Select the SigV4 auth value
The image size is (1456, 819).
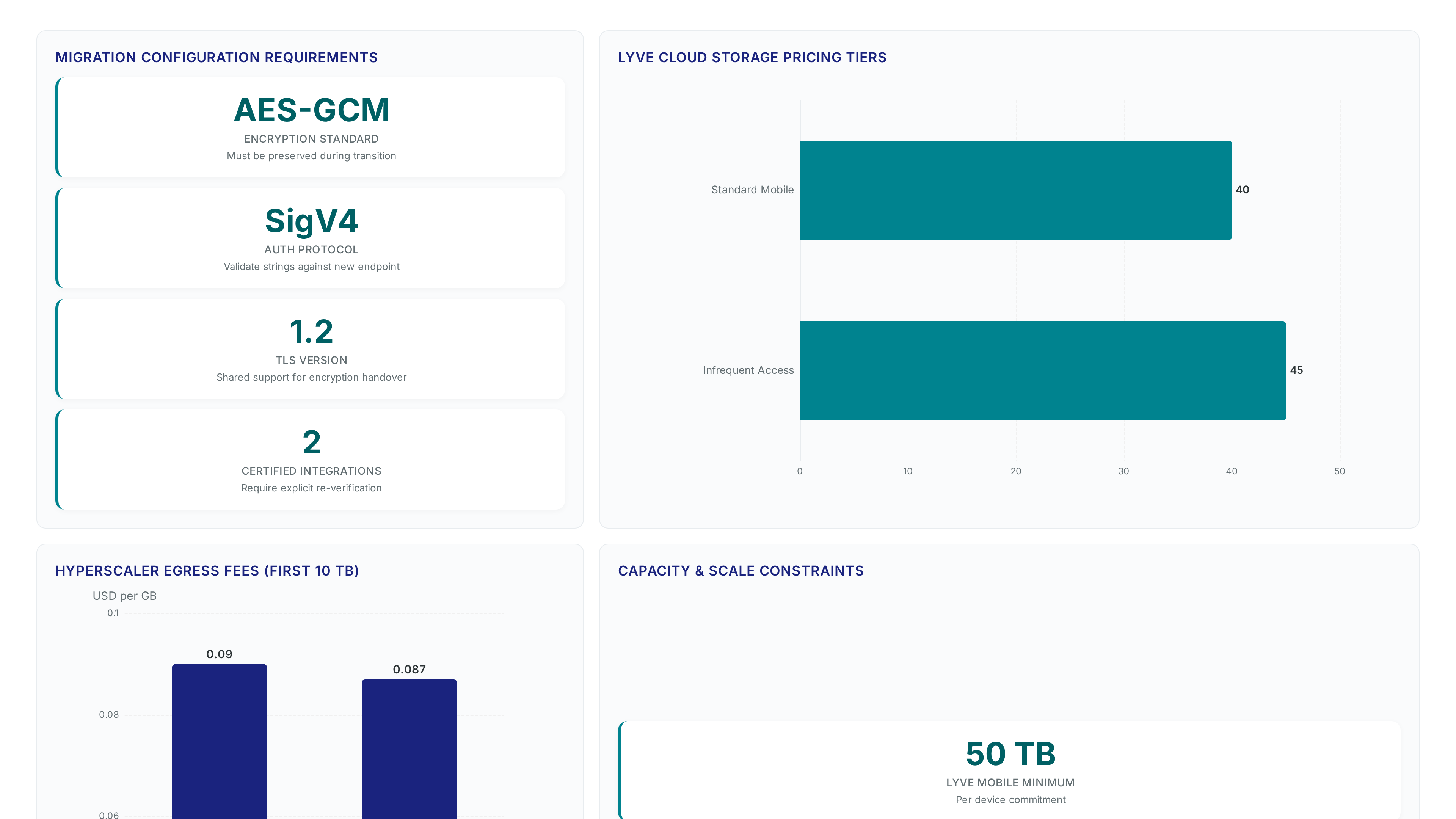[311, 220]
